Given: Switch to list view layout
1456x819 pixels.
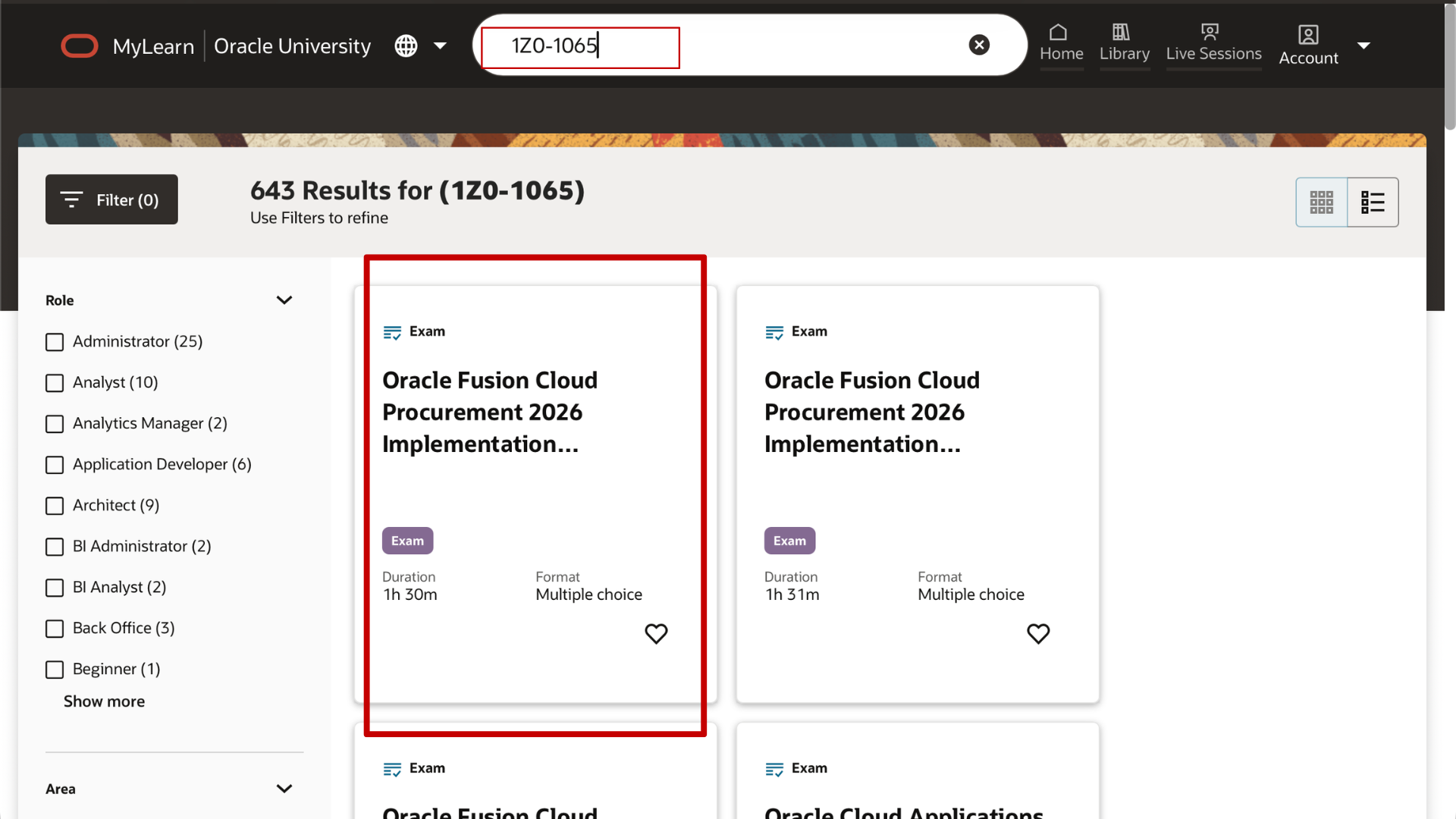Looking at the screenshot, I should coord(1373,202).
